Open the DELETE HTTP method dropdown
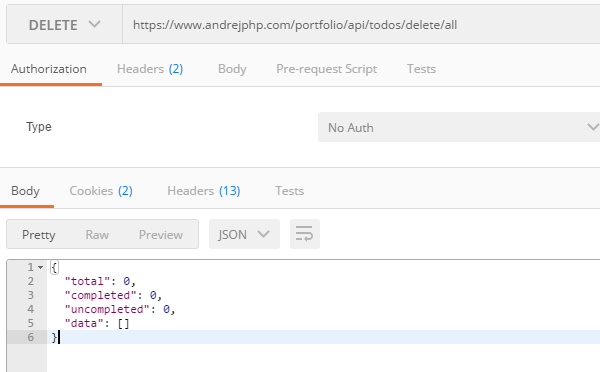This screenshot has height=372, width=600. (64, 25)
